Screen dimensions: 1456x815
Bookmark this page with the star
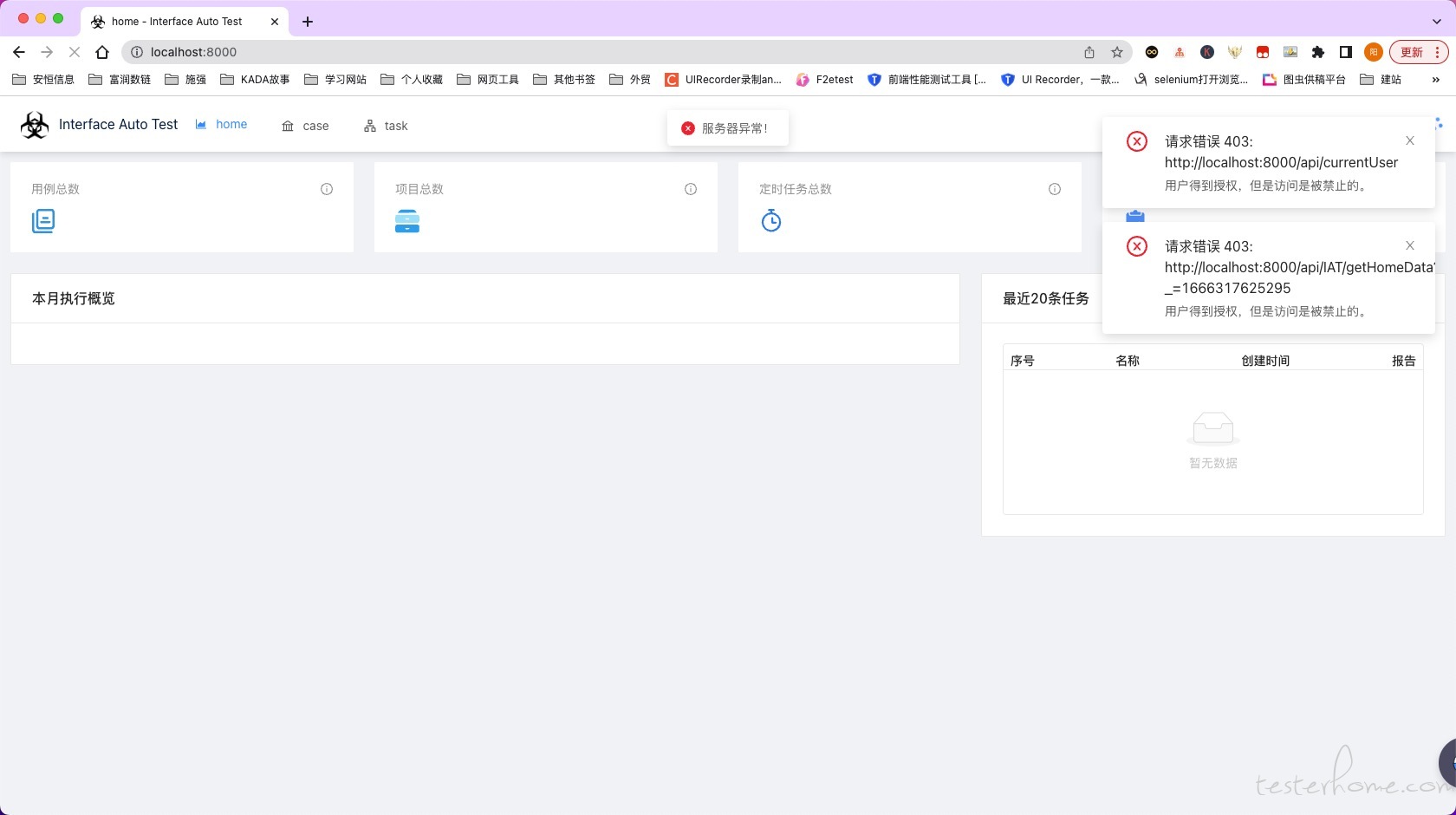click(x=1117, y=52)
